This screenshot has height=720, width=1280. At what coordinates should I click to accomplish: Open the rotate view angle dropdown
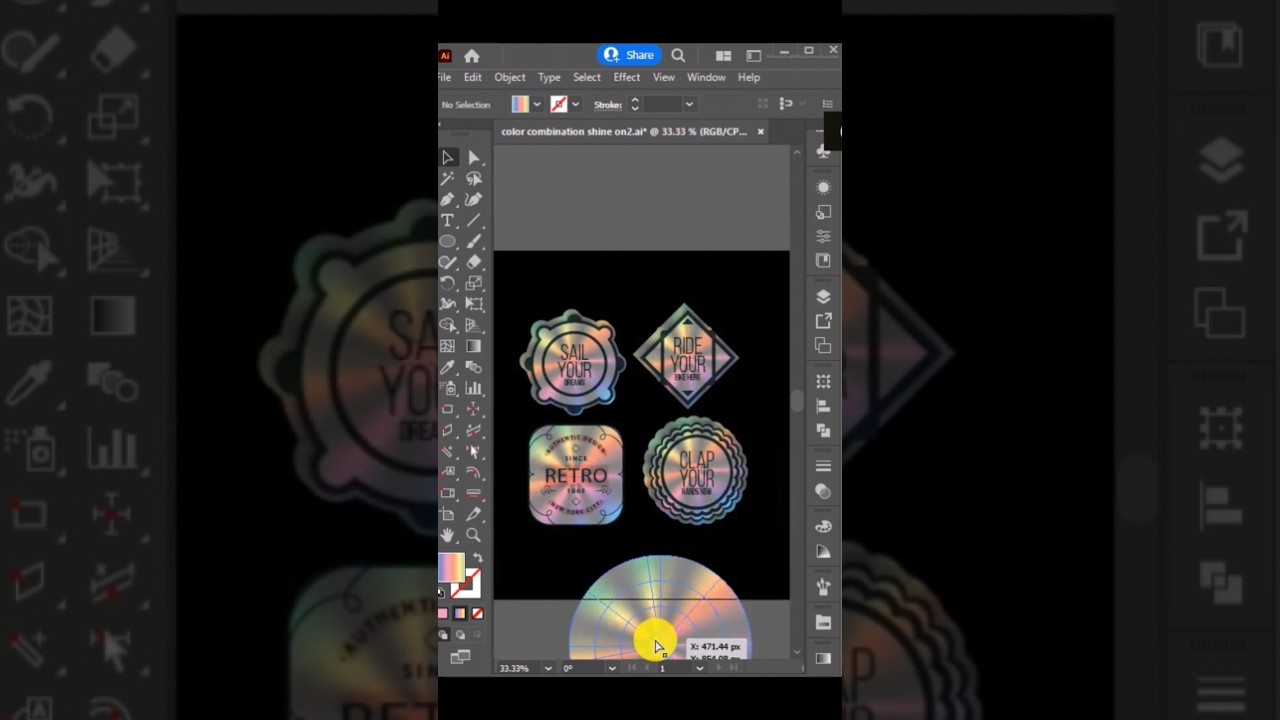coord(612,668)
